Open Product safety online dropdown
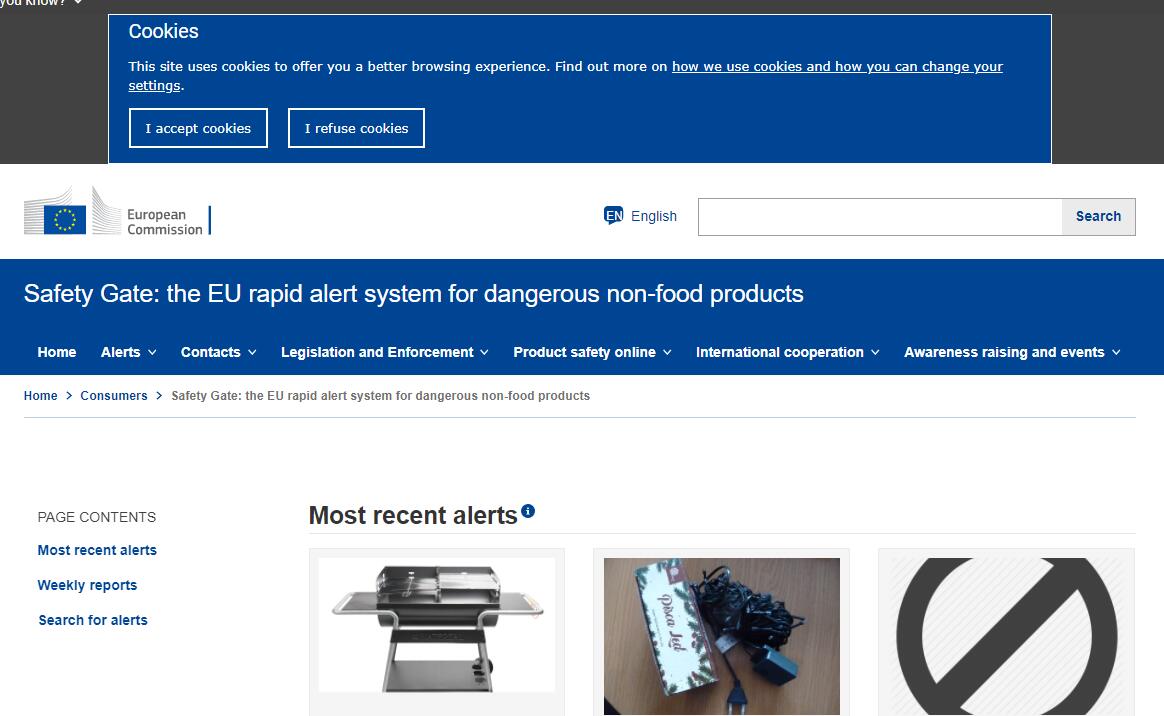The image size is (1164, 716). [x=592, y=352]
